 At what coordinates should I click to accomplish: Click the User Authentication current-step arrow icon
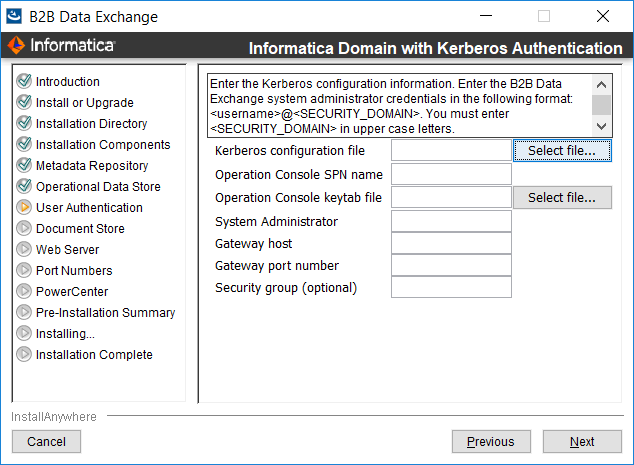point(24,207)
